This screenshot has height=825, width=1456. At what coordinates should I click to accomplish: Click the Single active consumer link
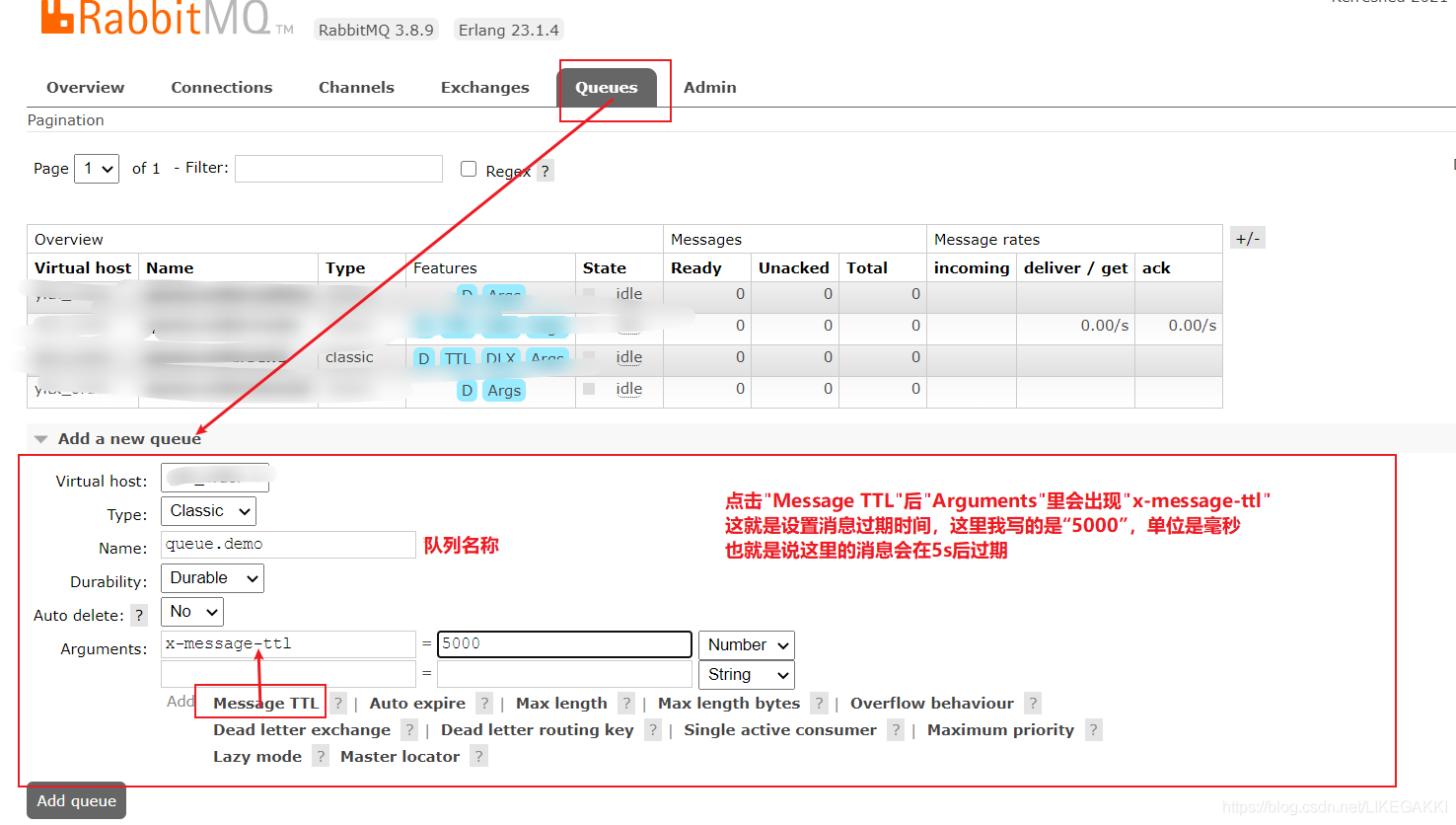780,729
